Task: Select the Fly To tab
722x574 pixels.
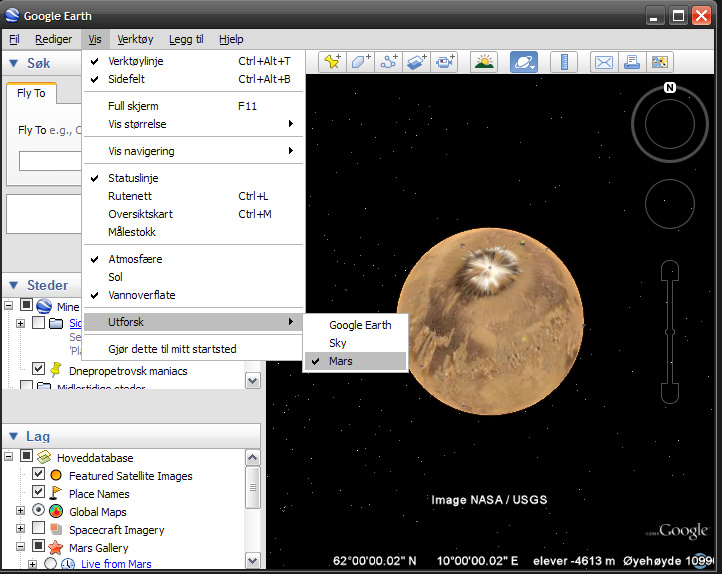Action: [x=31, y=93]
